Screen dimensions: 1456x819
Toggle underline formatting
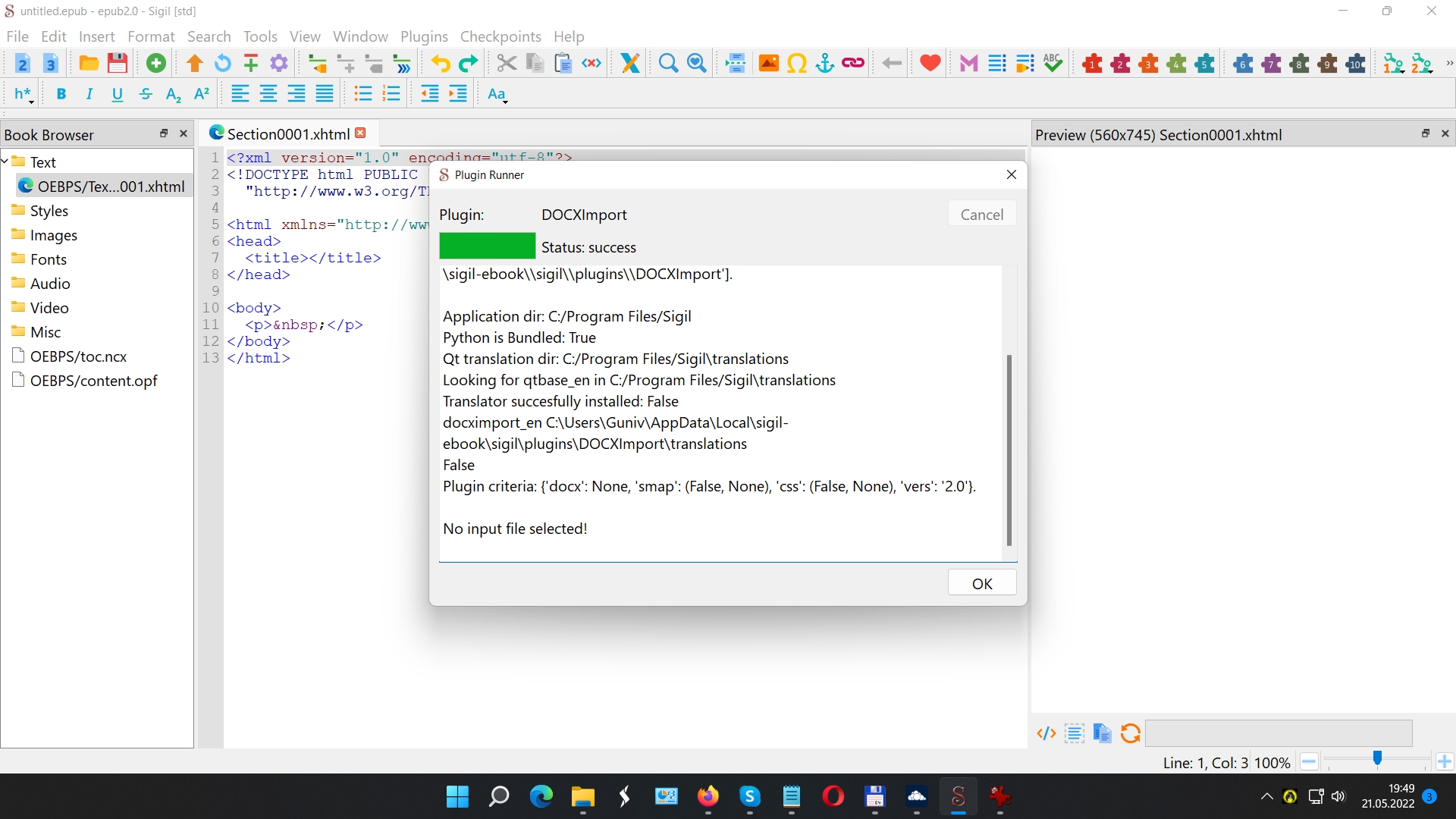[x=118, y=94]
